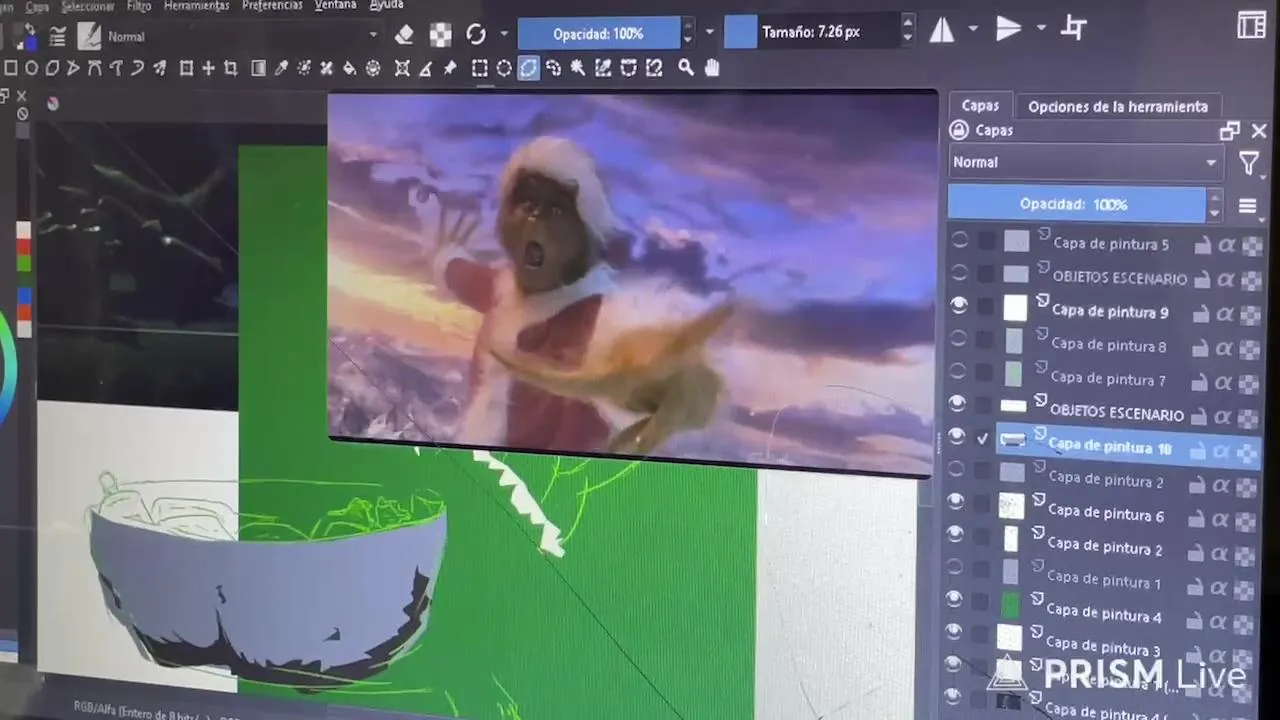Switch to the Capas tab

point(980,105)
